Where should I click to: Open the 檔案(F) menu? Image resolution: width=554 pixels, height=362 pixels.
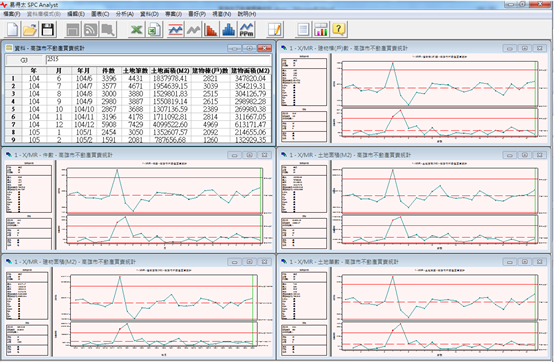click(12, 14)
